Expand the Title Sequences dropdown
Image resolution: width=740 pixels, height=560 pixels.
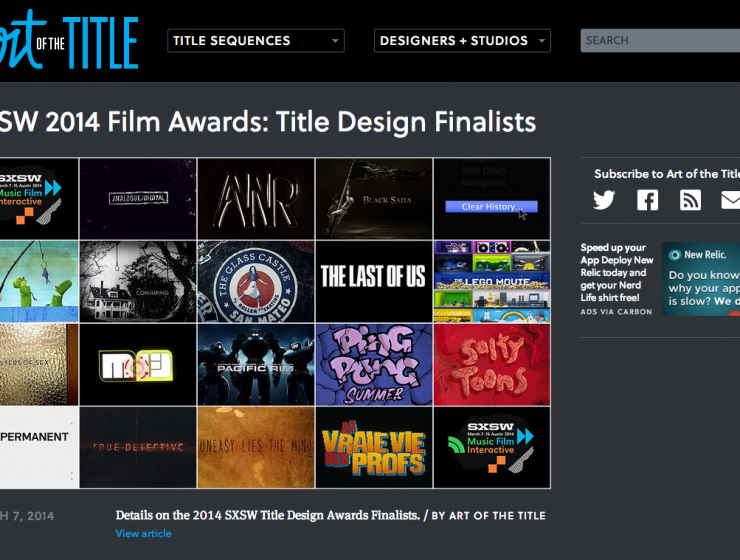tap(256, 41)
